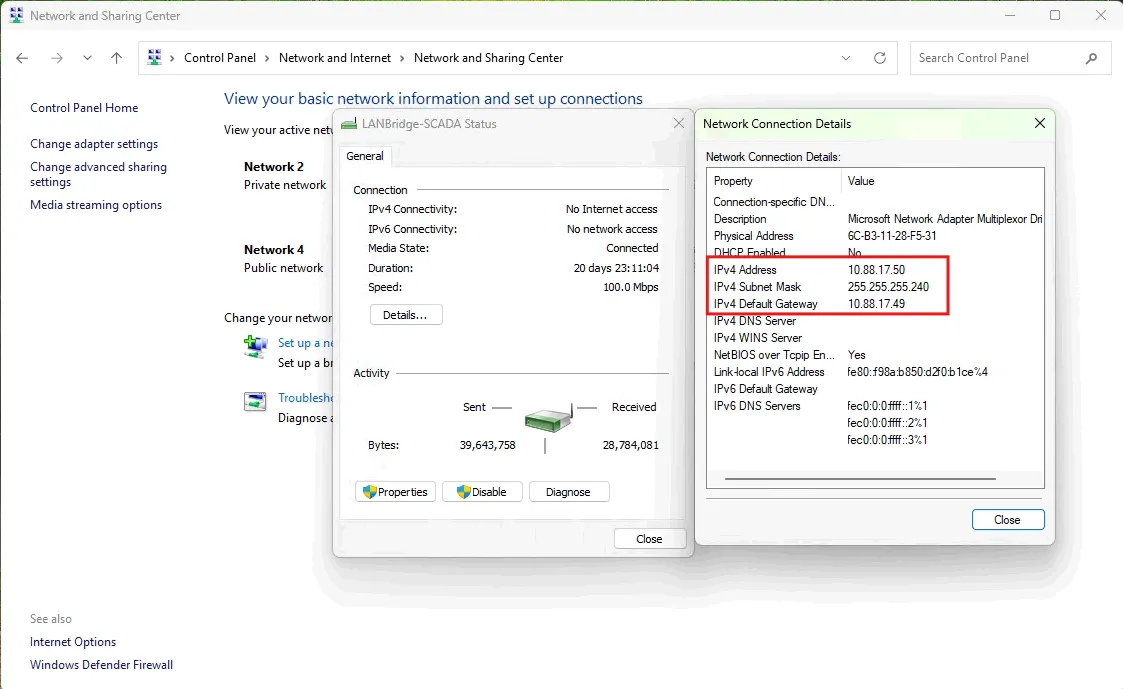Screen dimensions: 1123x689
Task: Open Change adapter settings
Action: click(x=94, y=144)
